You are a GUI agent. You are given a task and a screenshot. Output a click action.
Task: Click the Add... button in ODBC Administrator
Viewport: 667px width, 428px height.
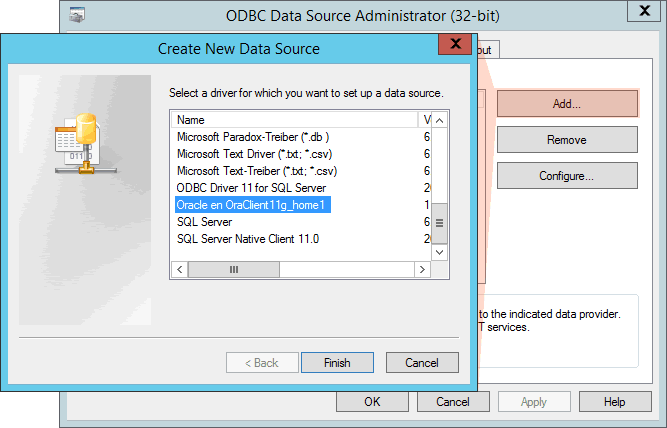[567, 103]
